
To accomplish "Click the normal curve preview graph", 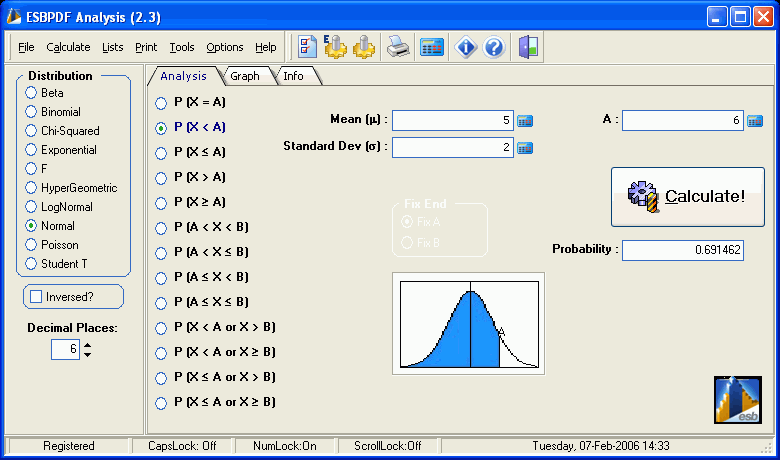I will tap(469, 324).
